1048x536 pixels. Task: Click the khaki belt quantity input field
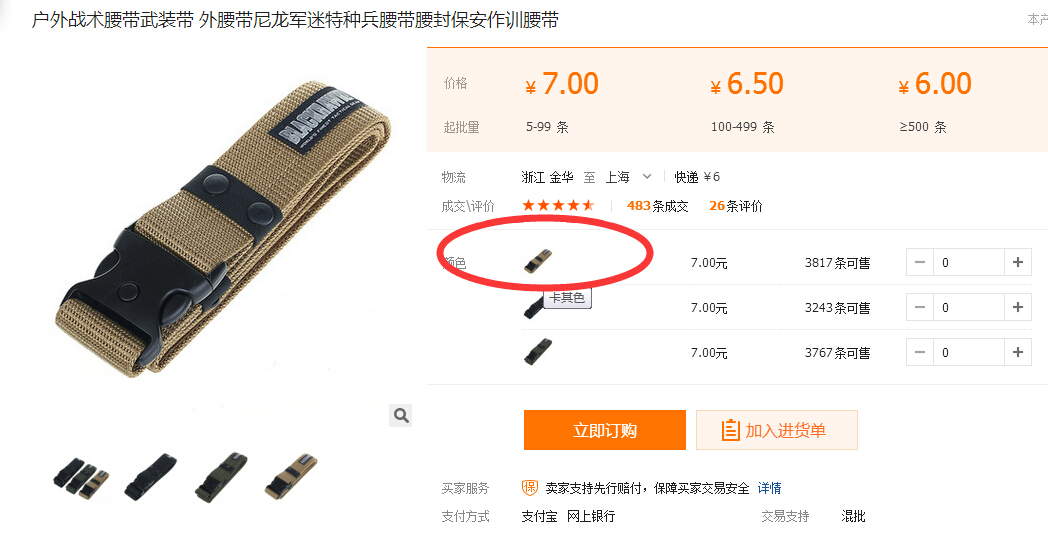click(969, 263)
